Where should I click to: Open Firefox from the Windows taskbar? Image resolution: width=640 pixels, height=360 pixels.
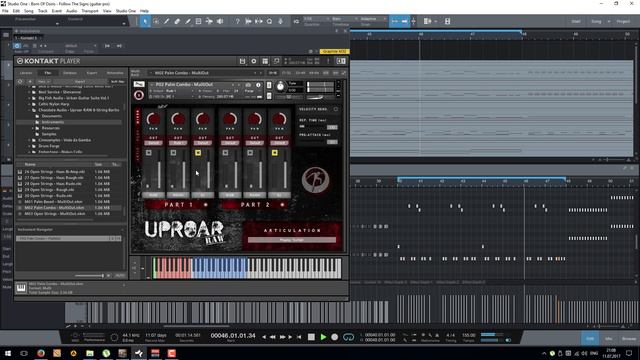pyautogui.click(x=41, y=353)
